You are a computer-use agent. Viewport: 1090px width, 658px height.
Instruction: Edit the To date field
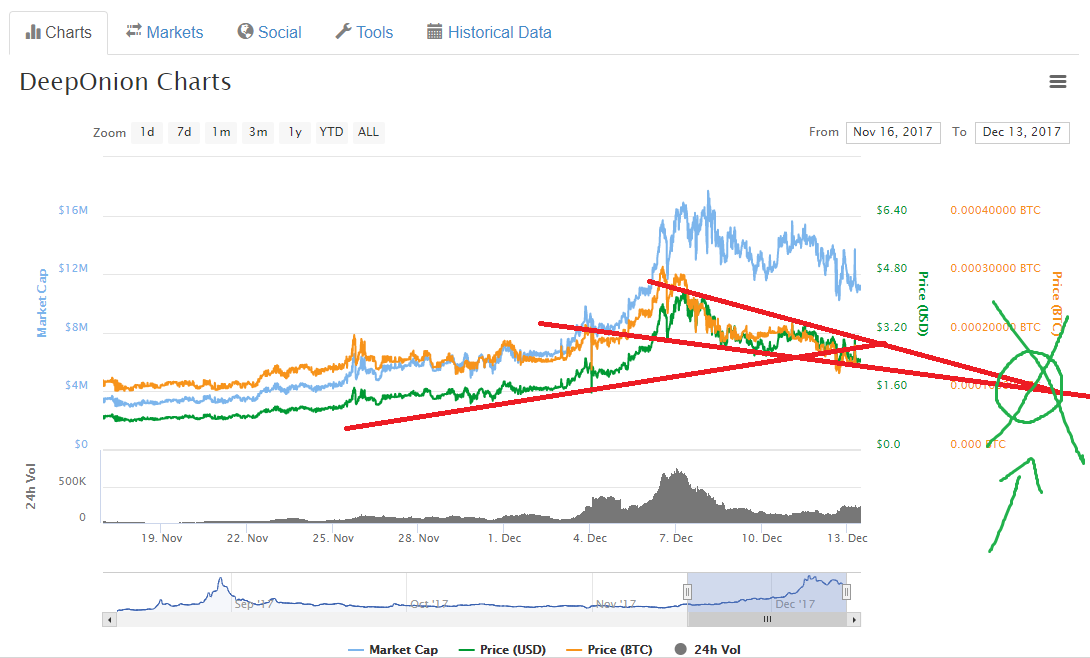1022,132
